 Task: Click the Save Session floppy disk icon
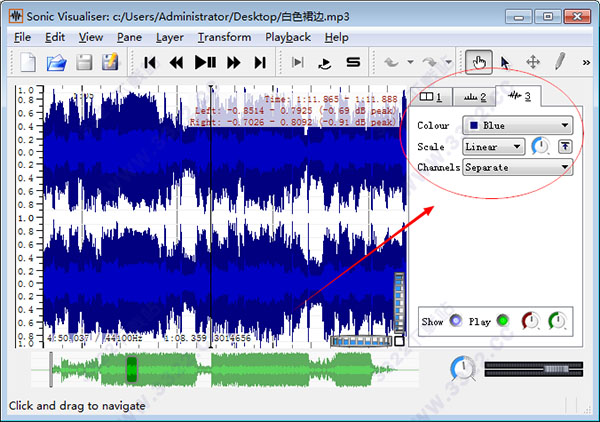(85, 62)
